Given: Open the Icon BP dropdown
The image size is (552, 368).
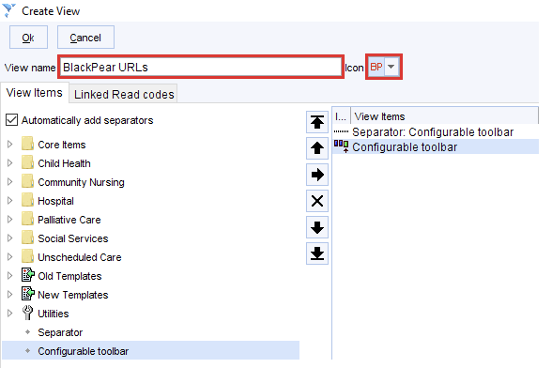Looking at the screenshot, I should click(391, 67).
